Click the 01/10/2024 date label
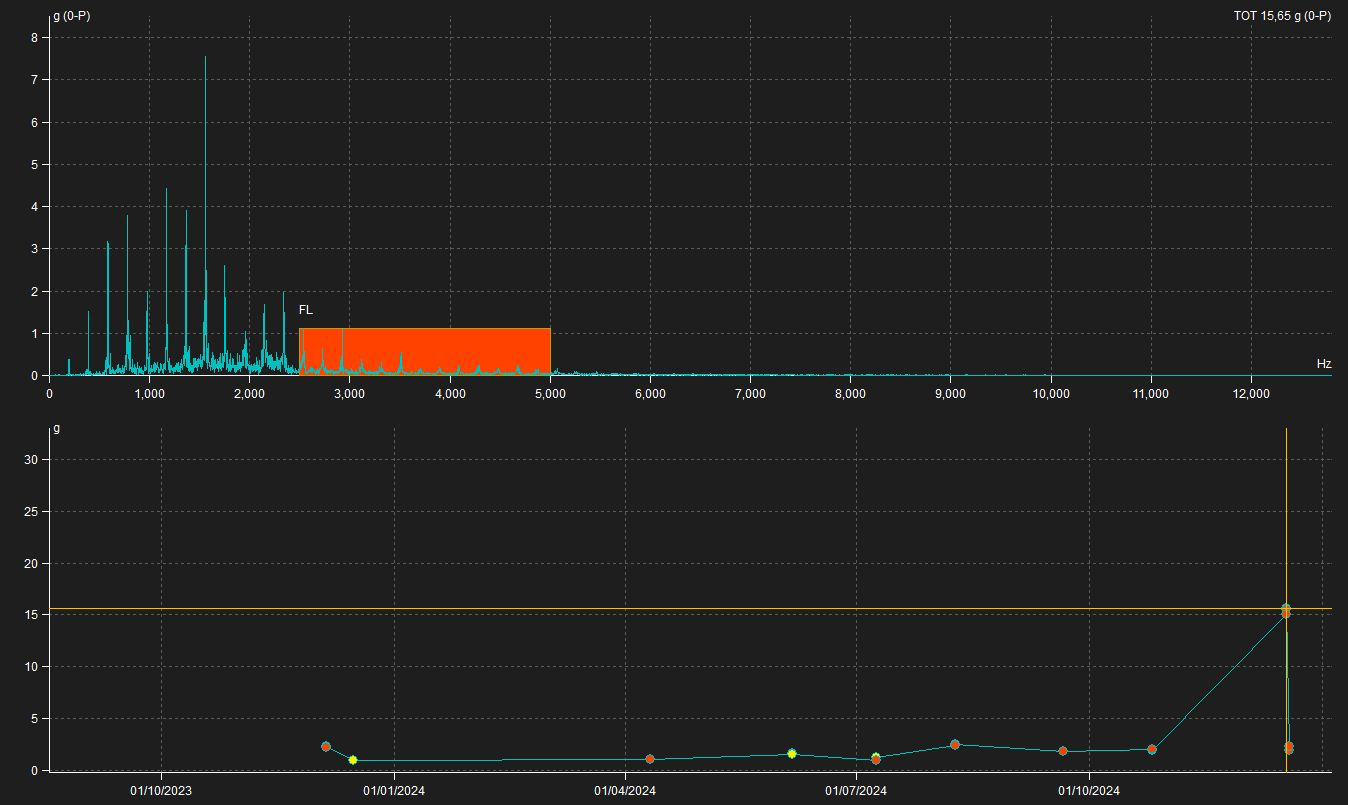 pos(1089,791)
